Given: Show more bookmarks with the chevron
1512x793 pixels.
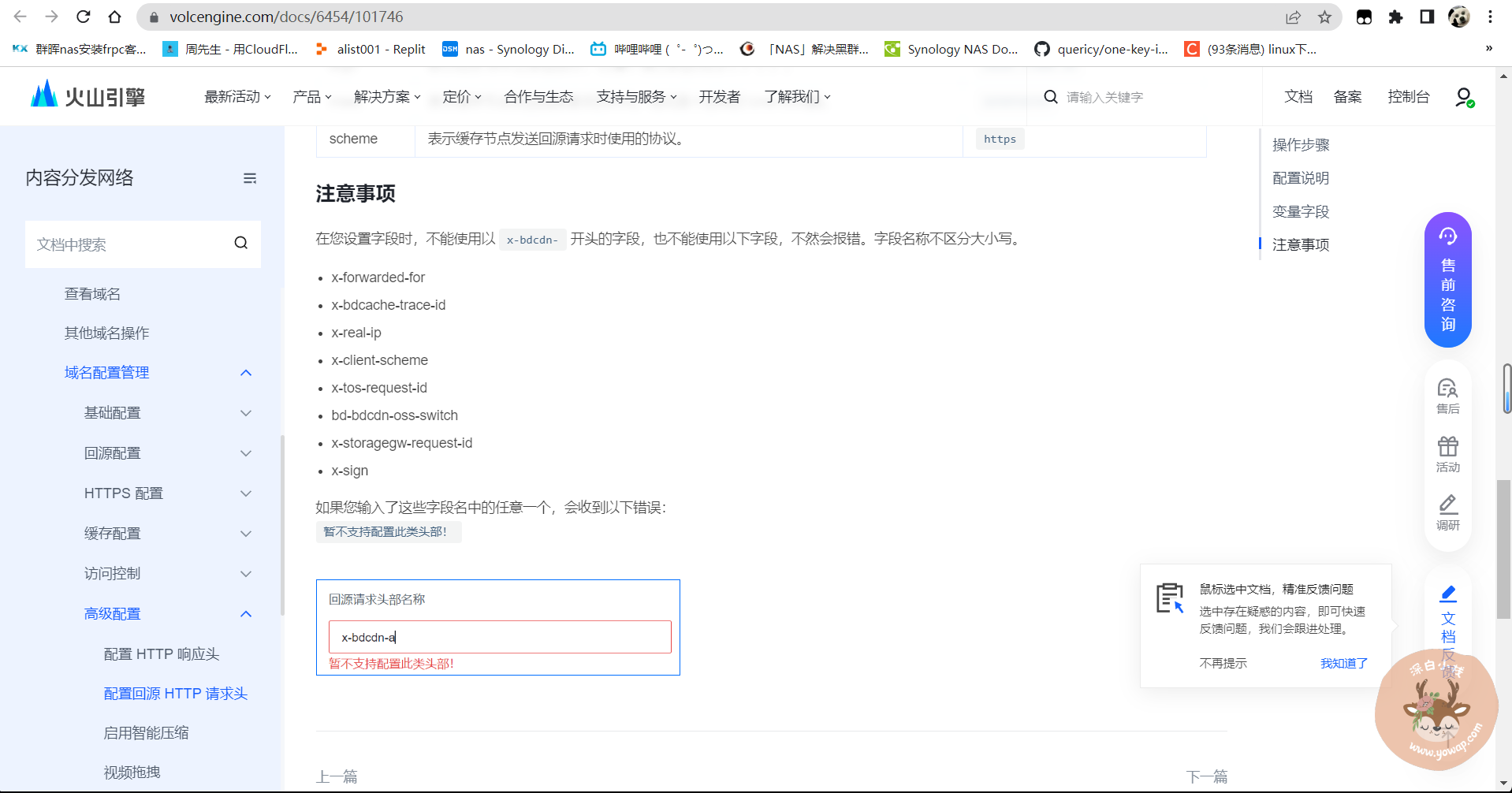Looking at the screenshot, I should 1488,49.
